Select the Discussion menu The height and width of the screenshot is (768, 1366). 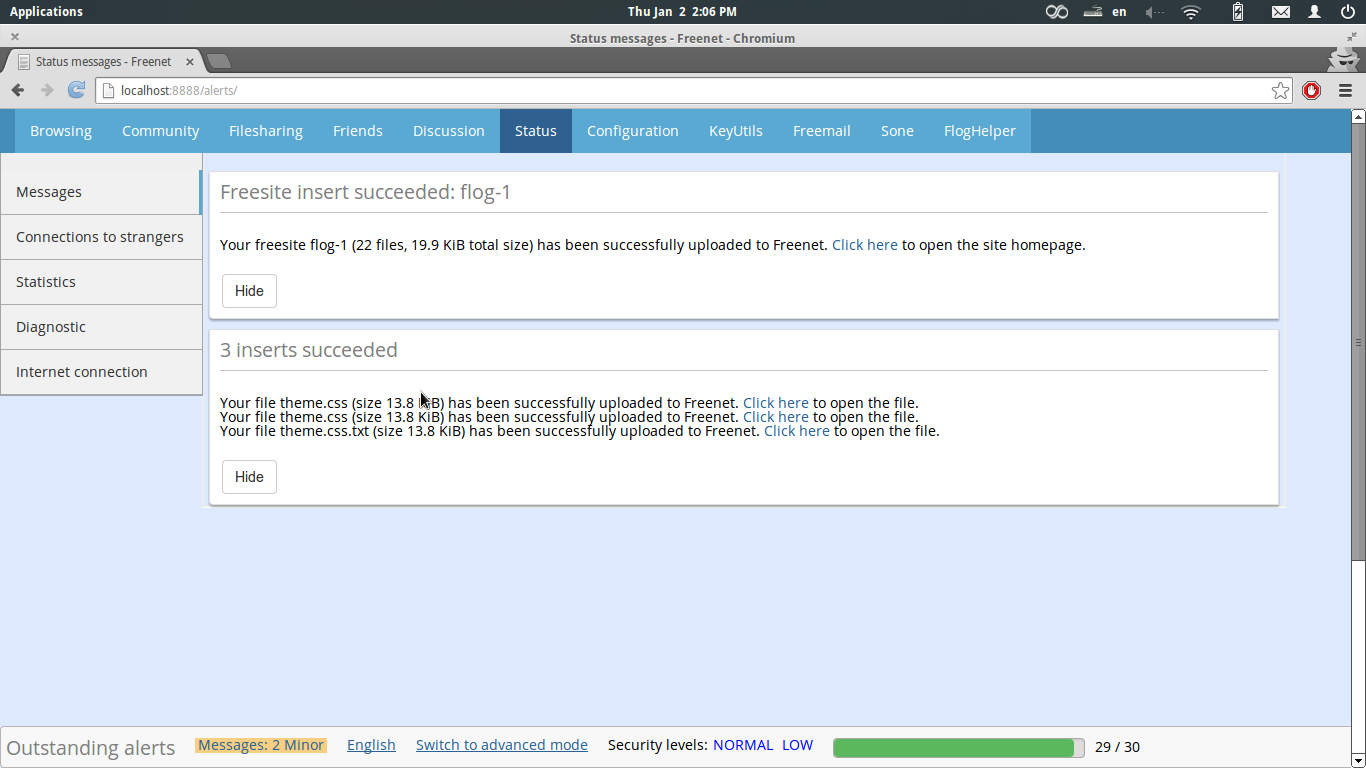coord(449,131)
